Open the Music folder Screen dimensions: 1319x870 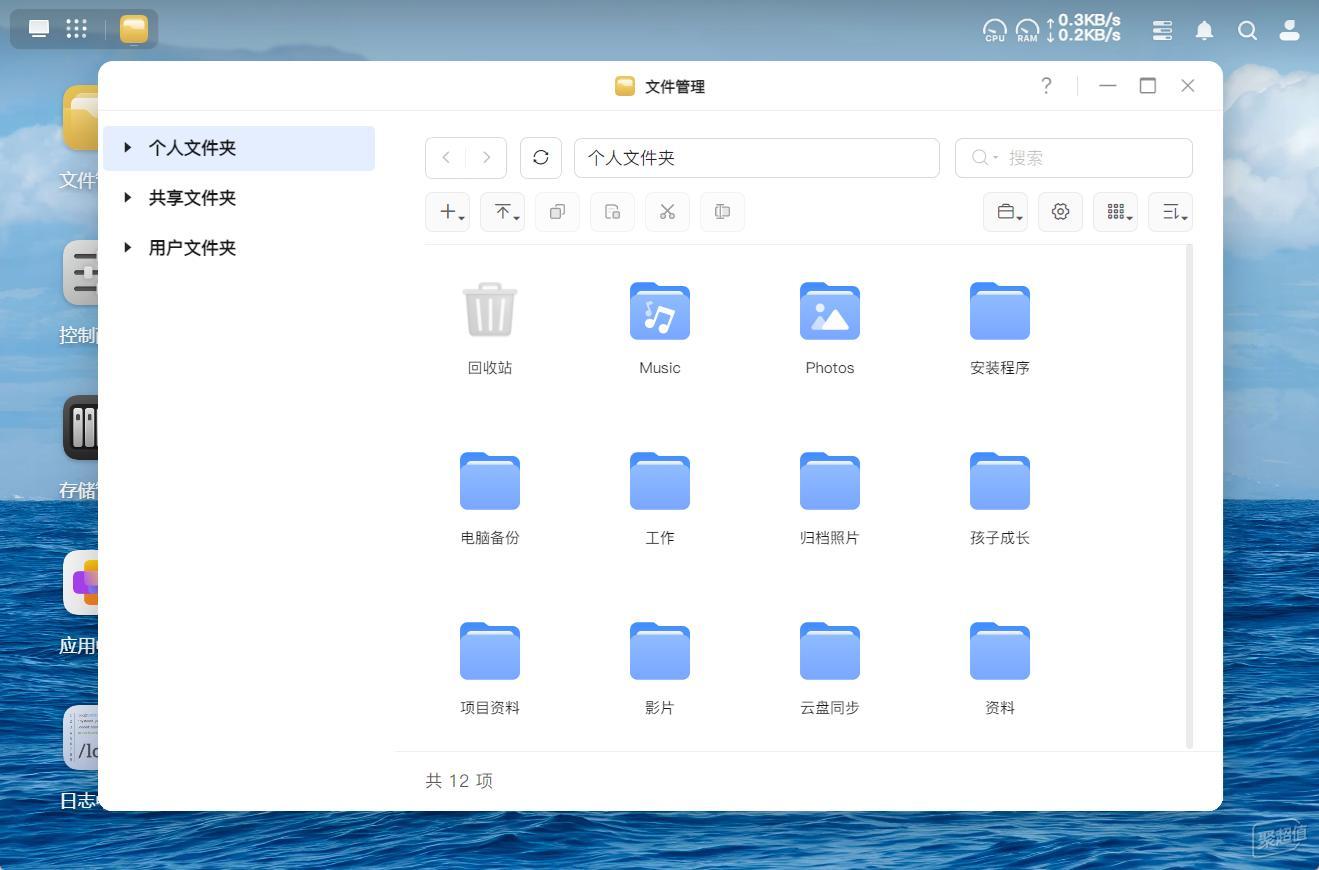pyautogui.click(x=660, y=311)
